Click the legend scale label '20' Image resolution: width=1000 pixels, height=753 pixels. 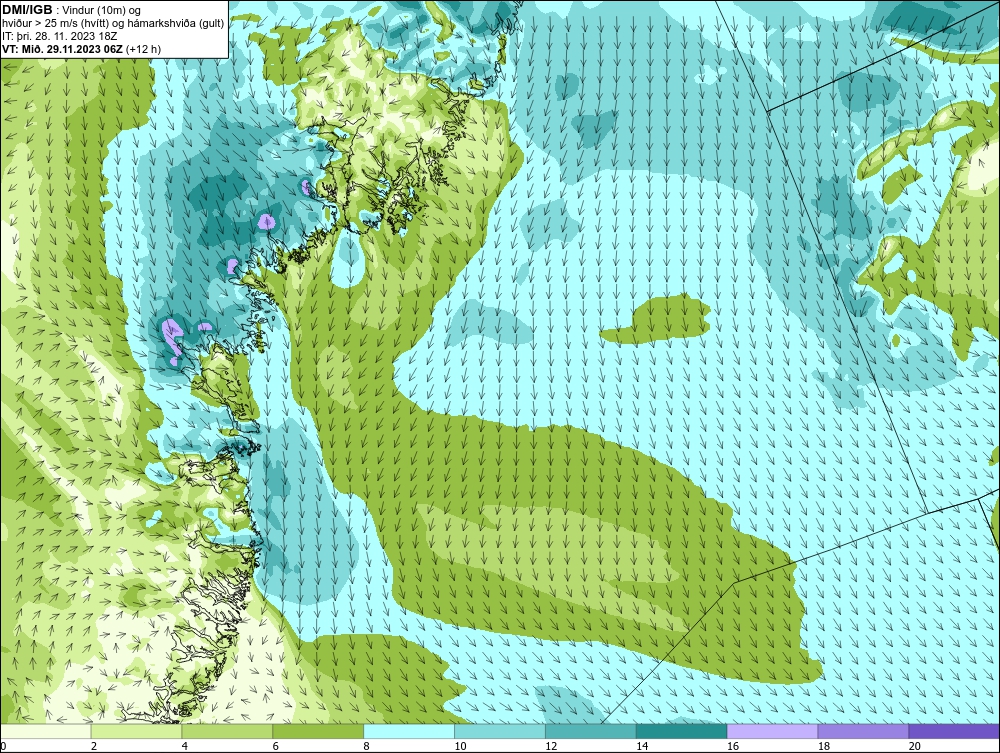click(915, 746)
